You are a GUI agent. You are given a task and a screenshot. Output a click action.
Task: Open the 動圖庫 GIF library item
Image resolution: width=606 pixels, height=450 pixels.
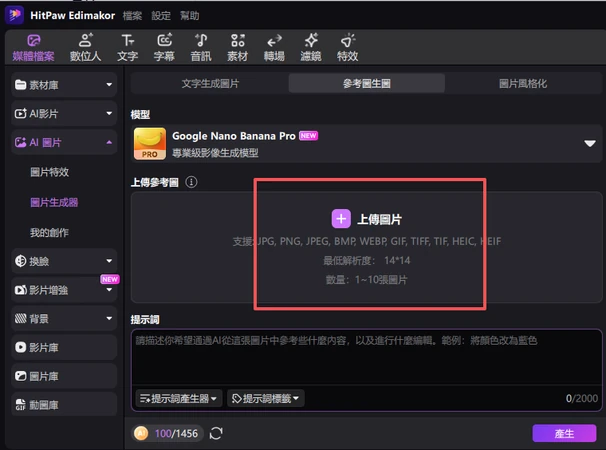click(x=64, y=405)
